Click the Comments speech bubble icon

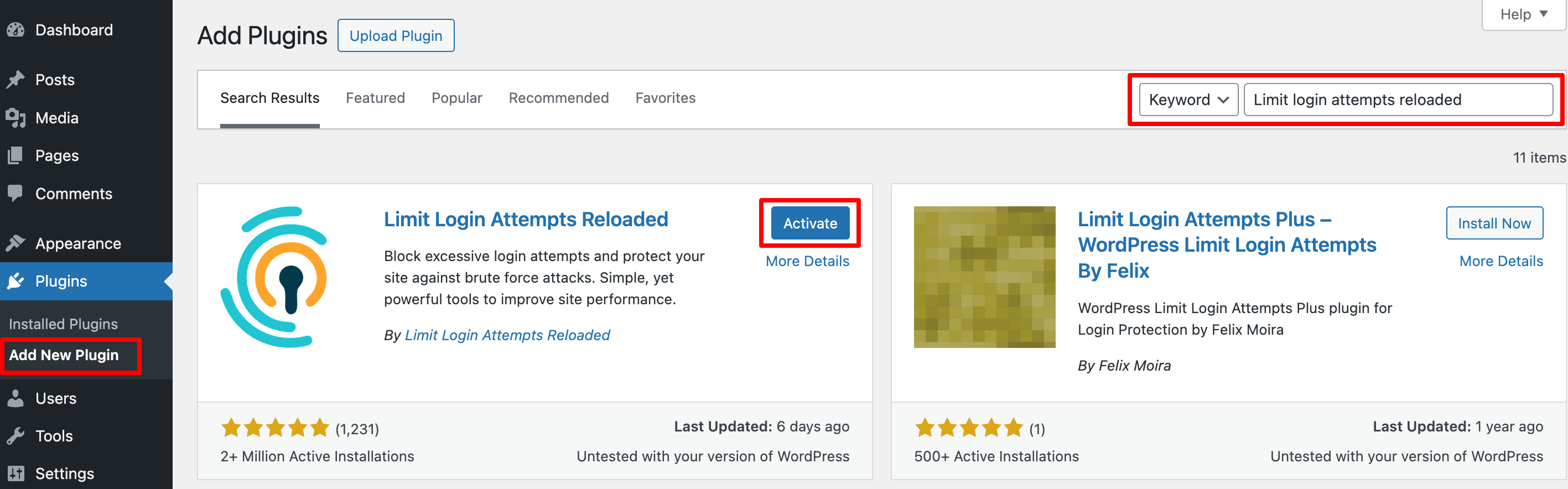tap(16, 194)
